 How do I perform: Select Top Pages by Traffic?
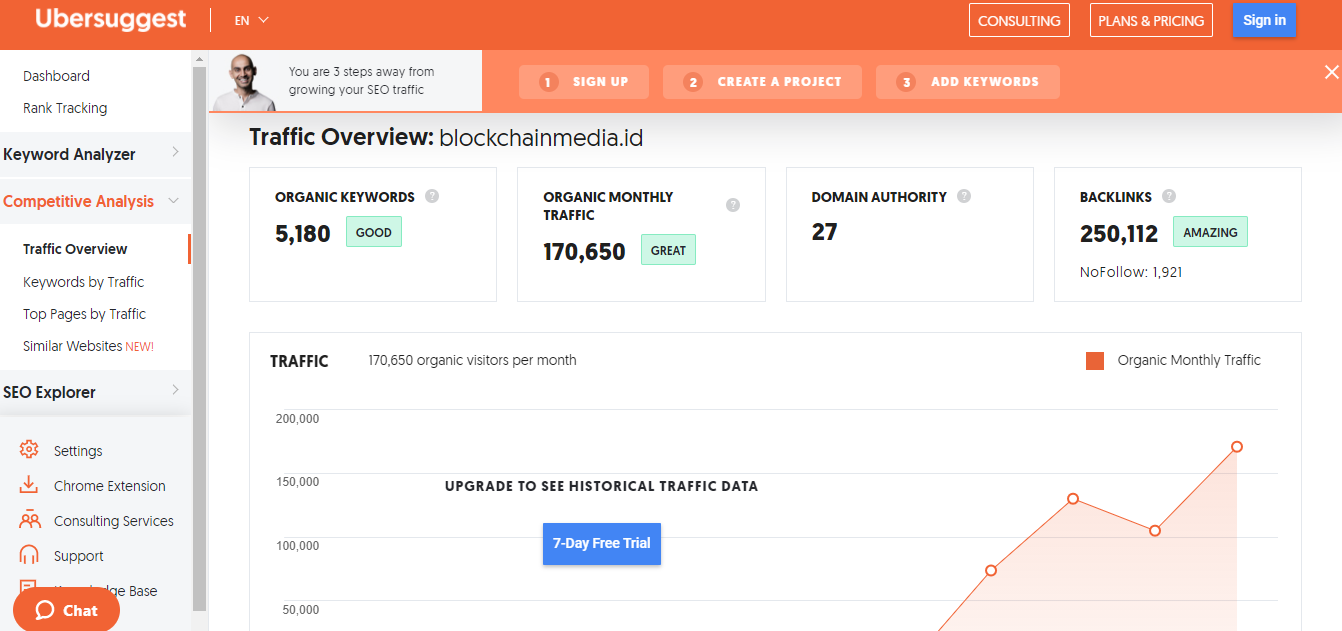(x=84, y=314)
